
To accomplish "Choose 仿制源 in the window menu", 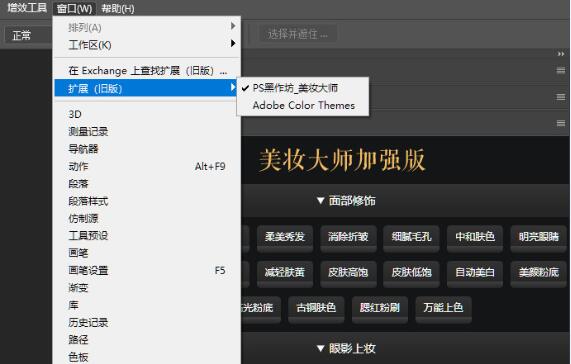I will click(147, 218).
